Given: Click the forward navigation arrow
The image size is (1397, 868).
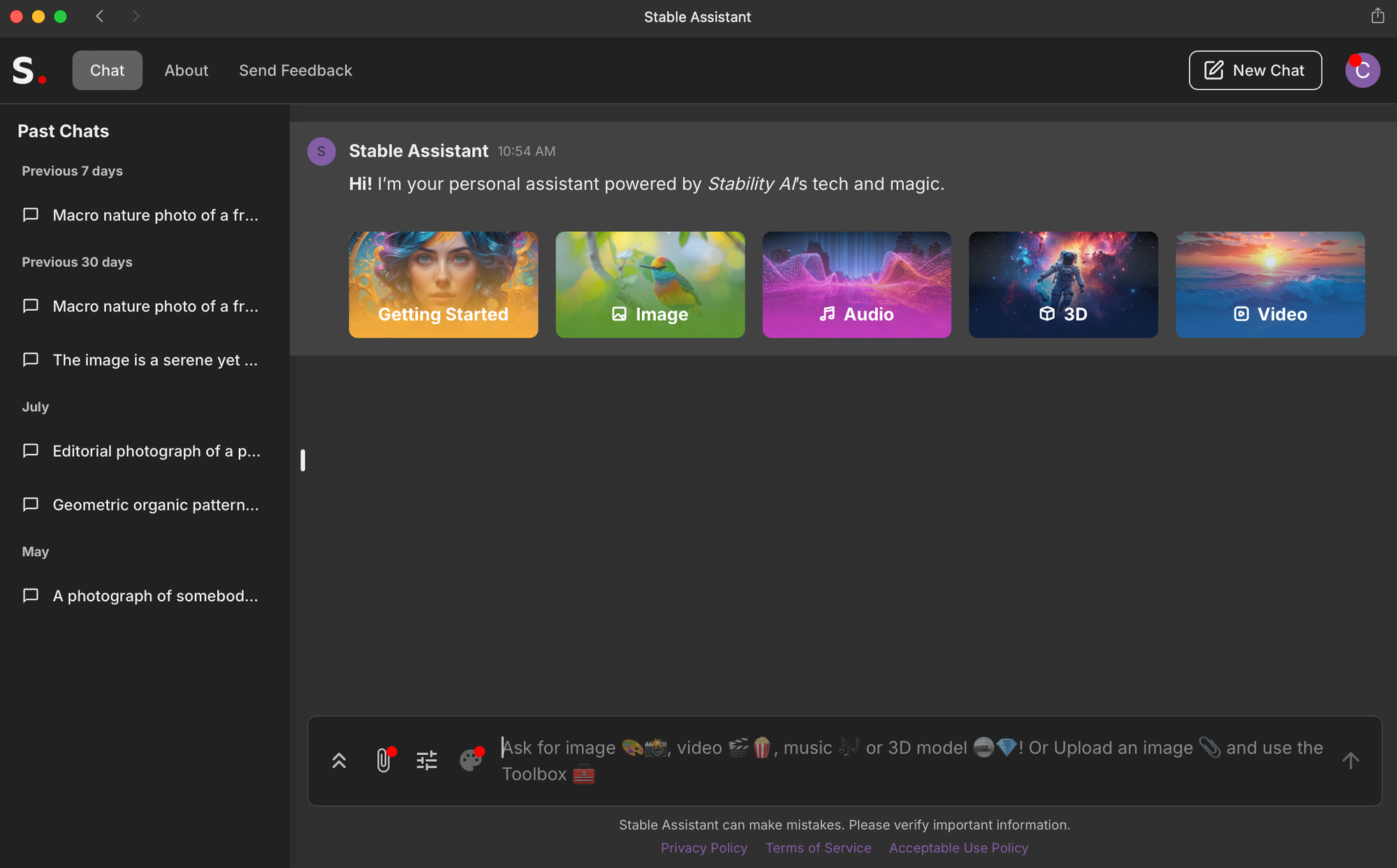Looking at the screenshot, I should [136, 16].
